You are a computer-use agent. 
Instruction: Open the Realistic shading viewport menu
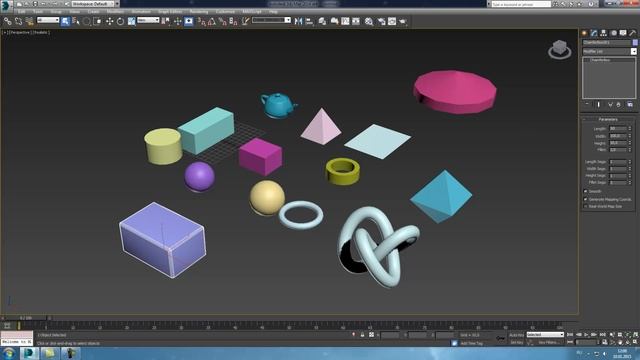[40, 32]
